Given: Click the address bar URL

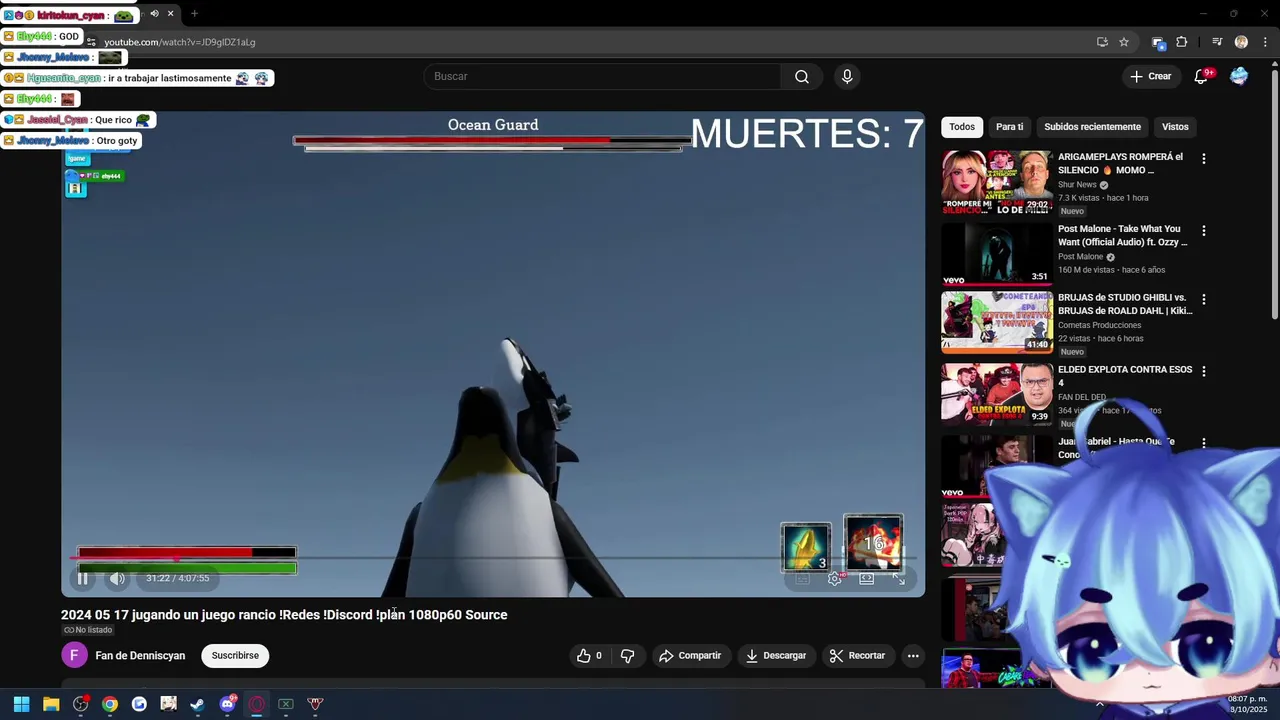Looking at the screenshot, I should click(180, 42).
